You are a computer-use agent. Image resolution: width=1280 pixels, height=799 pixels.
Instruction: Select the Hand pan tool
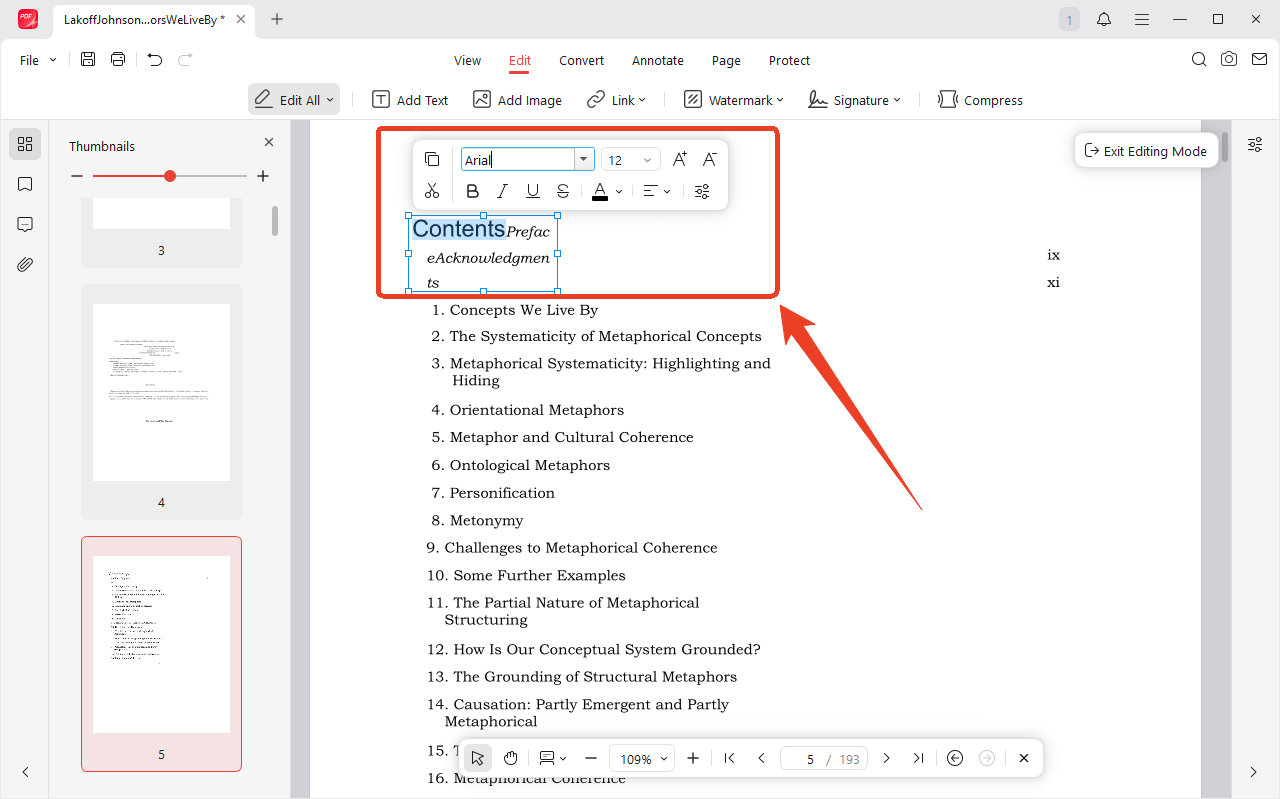(511, 758)
